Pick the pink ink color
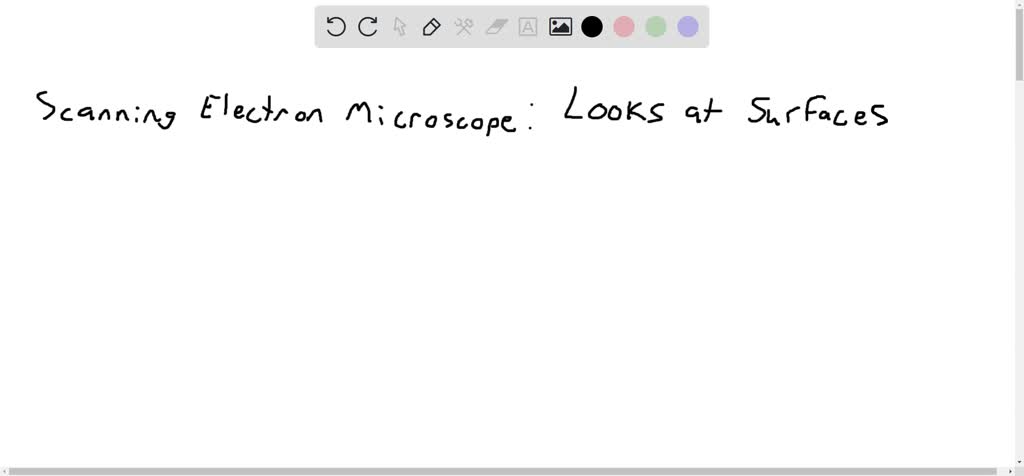This screenshot has height=476, width=1024. pyautogui.click(x=624, y=27)
